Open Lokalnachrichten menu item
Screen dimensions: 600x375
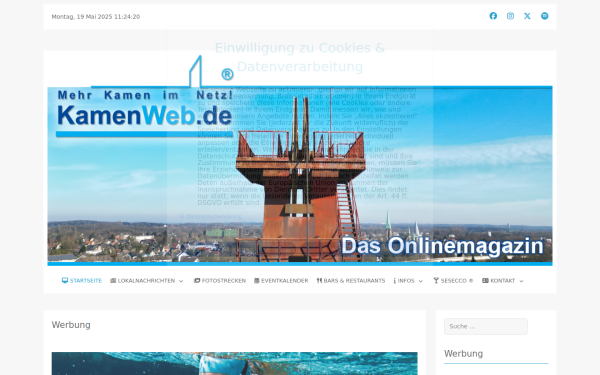[142, 281]
